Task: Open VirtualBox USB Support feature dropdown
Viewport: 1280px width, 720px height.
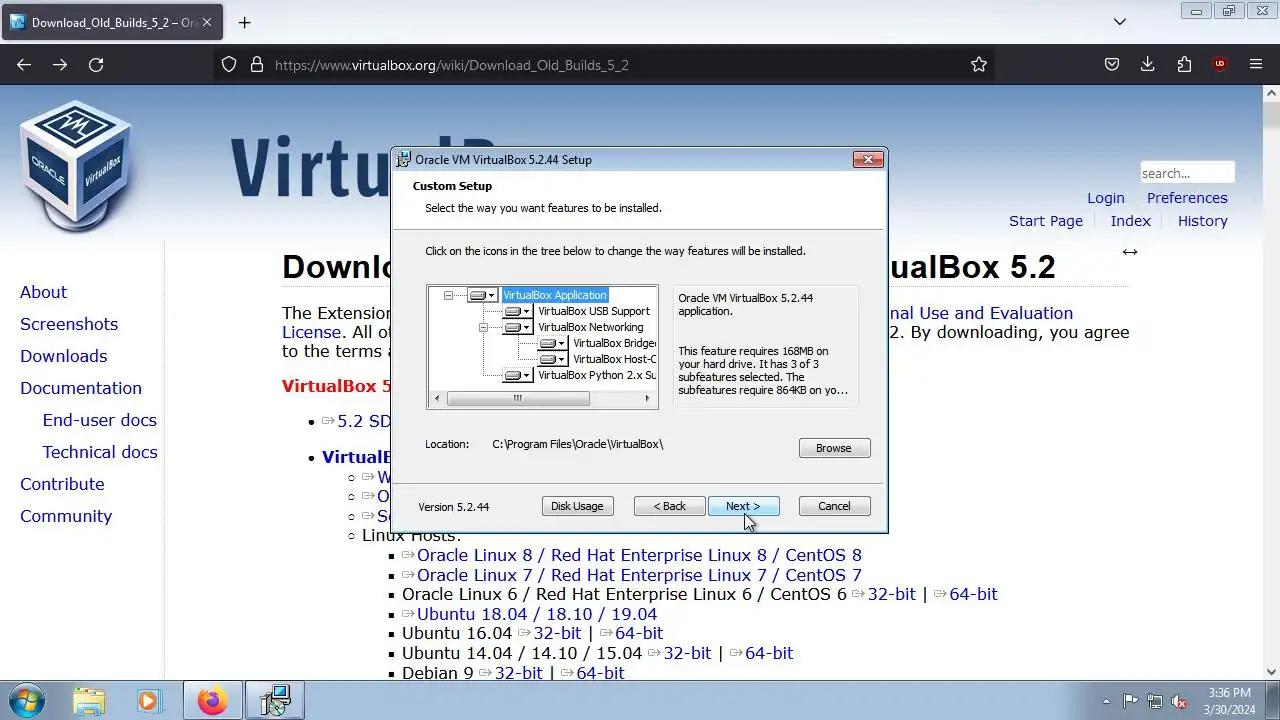Action: point(517,312)
